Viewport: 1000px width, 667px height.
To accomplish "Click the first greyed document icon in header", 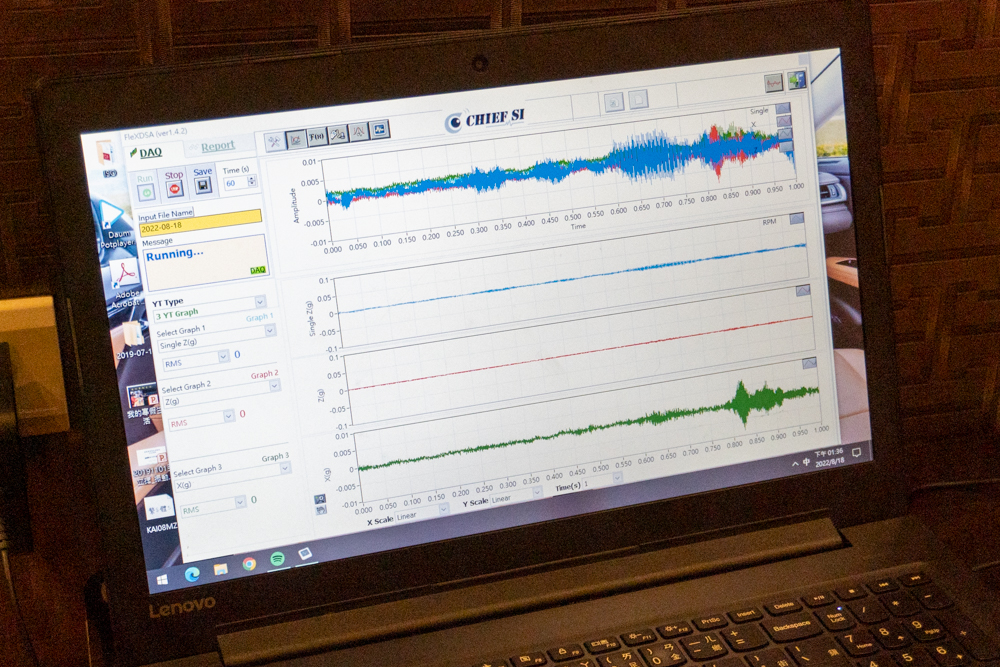I will click(614, 102).
